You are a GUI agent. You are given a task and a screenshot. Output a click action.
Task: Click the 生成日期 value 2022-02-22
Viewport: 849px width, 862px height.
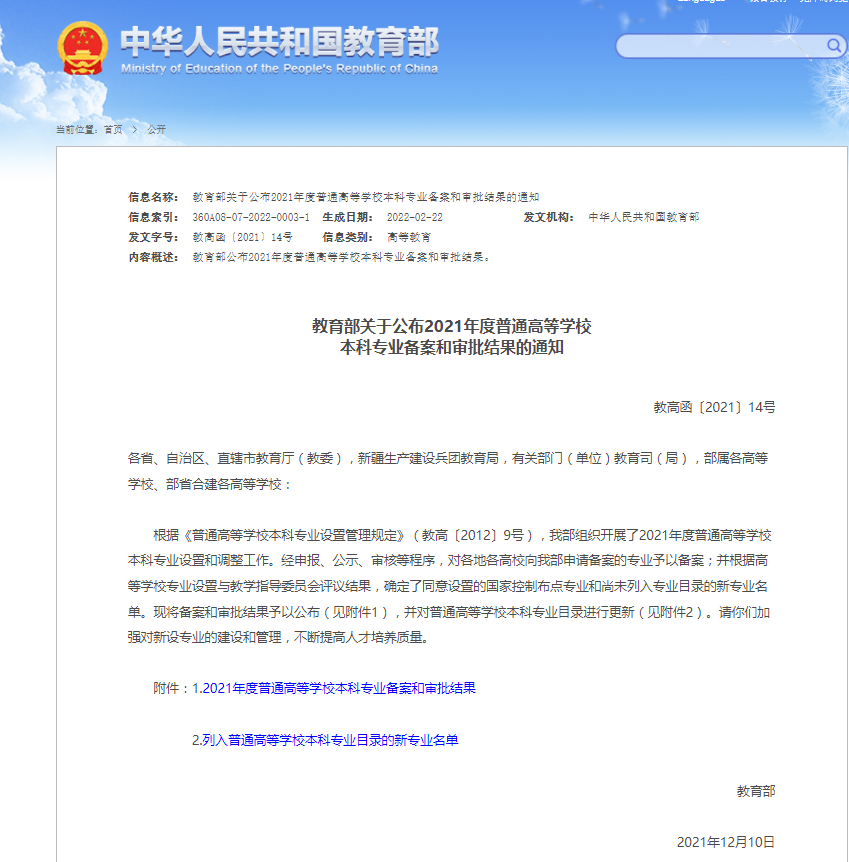click(414, 217)
